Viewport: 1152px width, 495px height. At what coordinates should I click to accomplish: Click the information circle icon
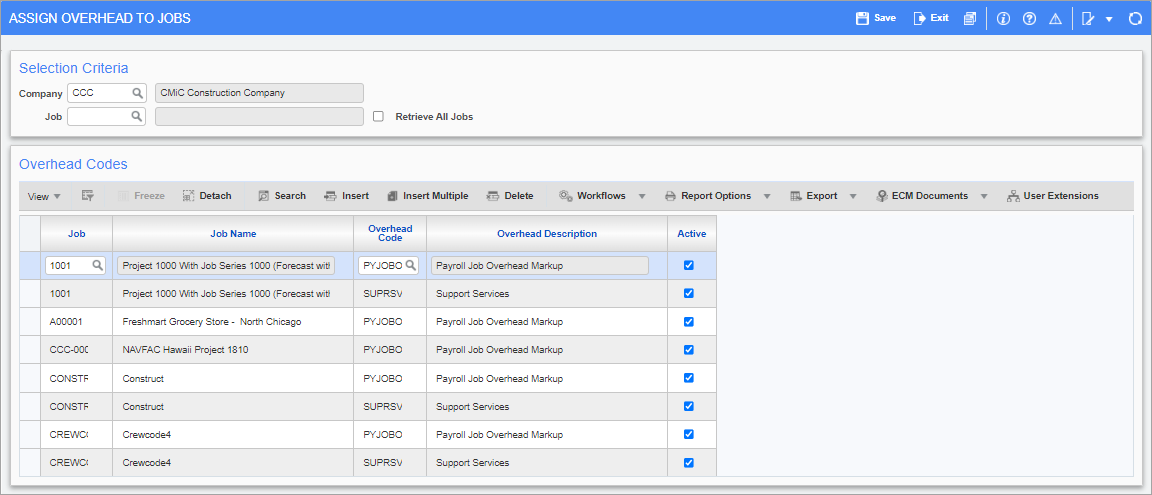(x=1004, y=18)
